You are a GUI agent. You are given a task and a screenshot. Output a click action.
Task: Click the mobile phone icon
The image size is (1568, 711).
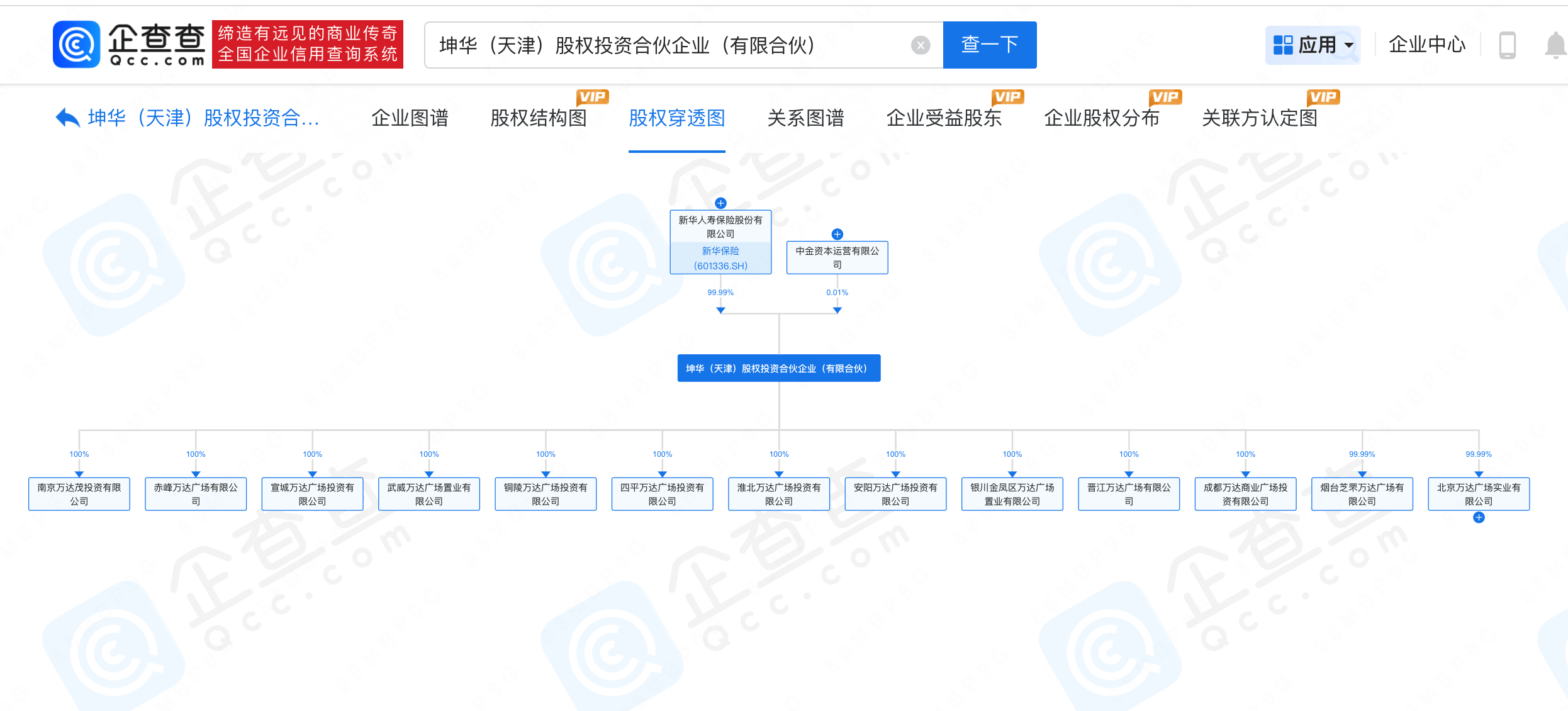click(x=1507, y=45)
